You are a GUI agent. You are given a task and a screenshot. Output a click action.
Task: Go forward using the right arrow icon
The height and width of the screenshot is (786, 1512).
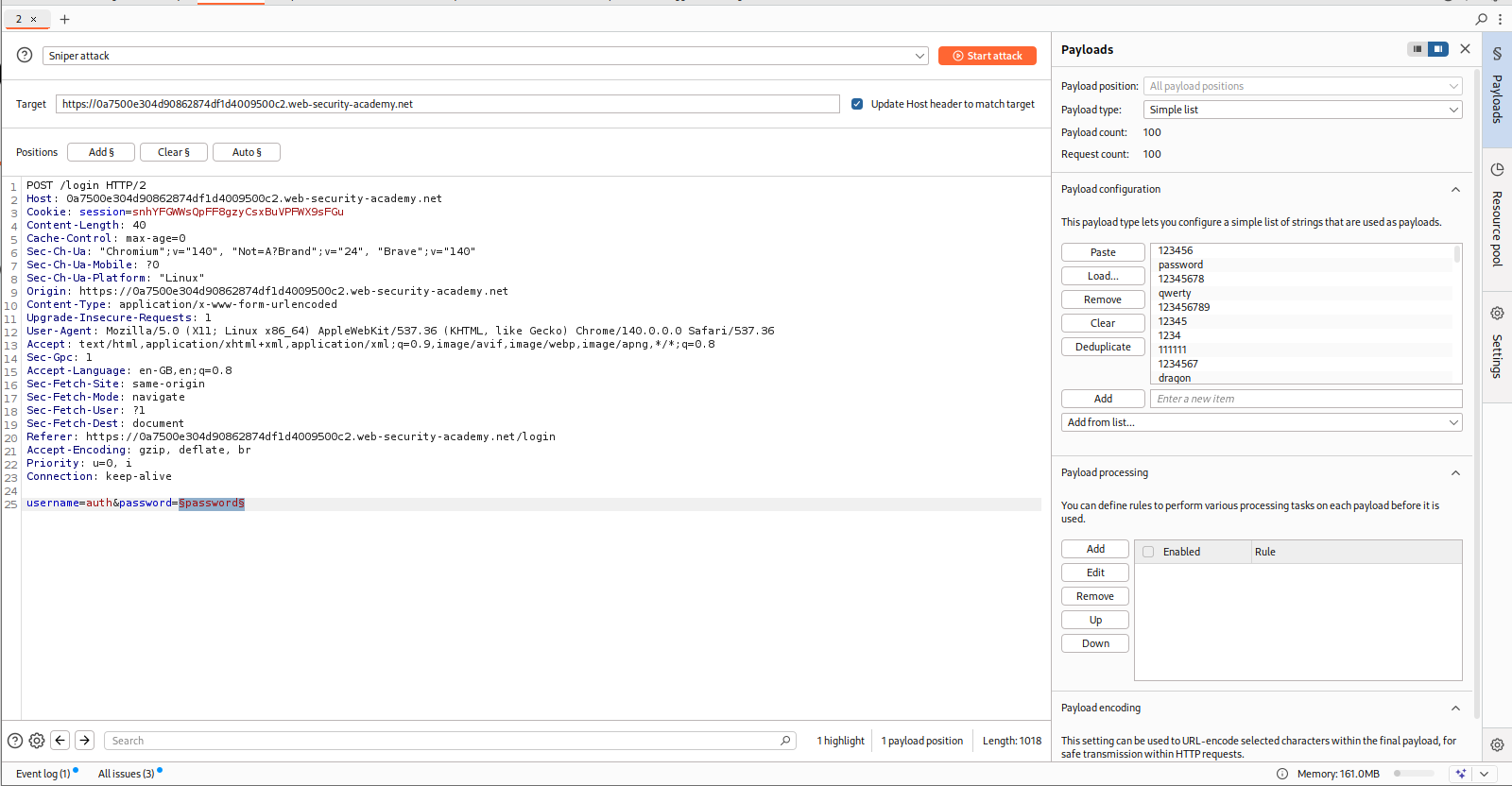click(x=84, y=741)
